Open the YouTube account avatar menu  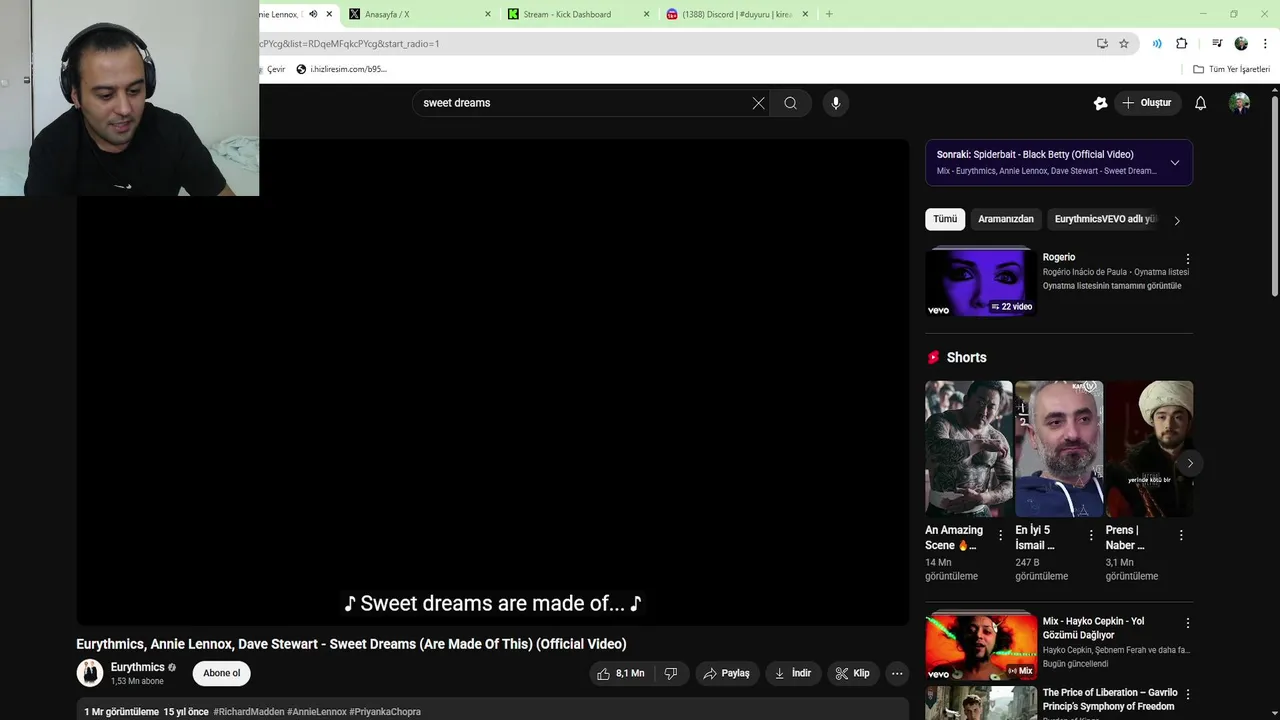1239,103
